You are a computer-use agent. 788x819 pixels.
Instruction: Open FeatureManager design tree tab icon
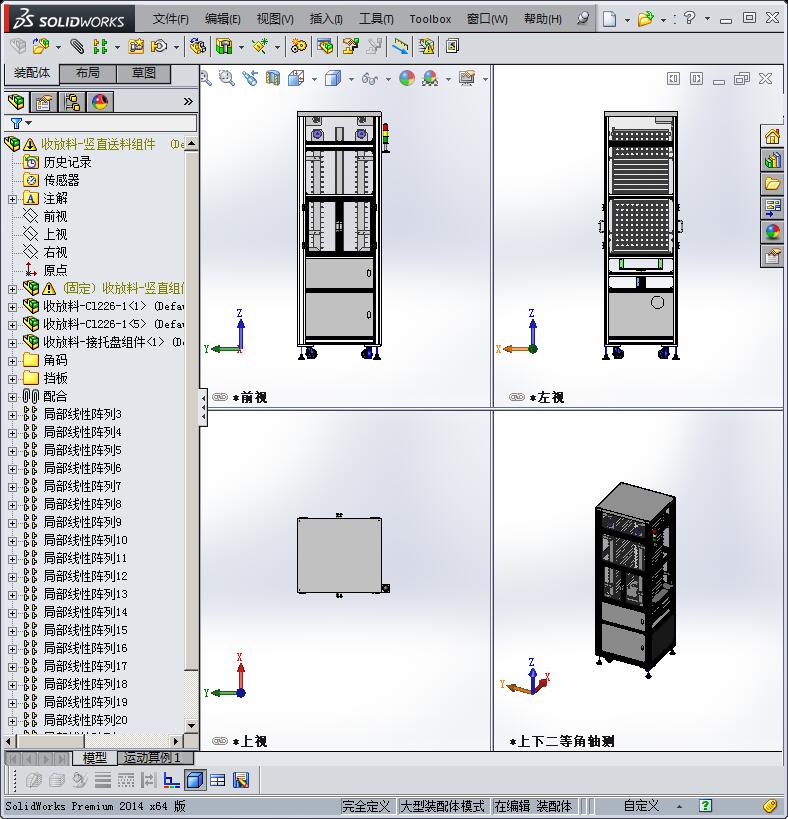click(x=16, y=102)
